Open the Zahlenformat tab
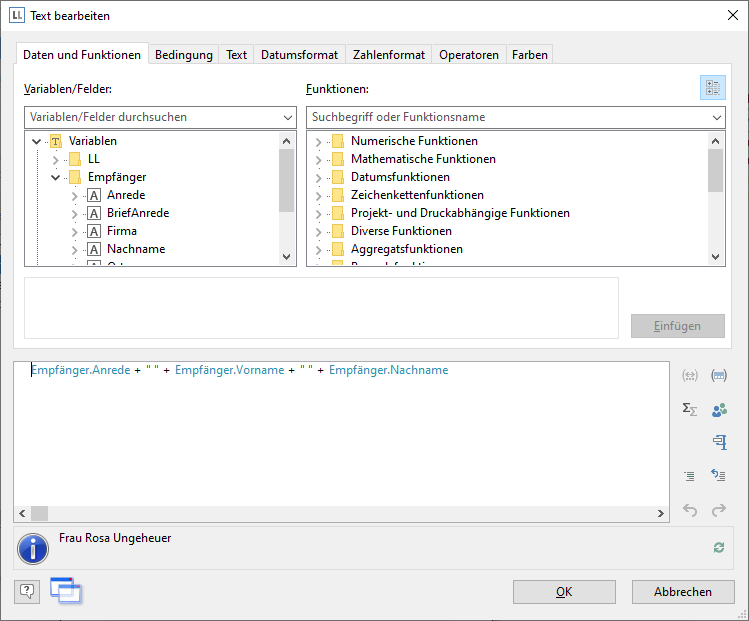This screenshot has height=621, width=749. (389, 55)
